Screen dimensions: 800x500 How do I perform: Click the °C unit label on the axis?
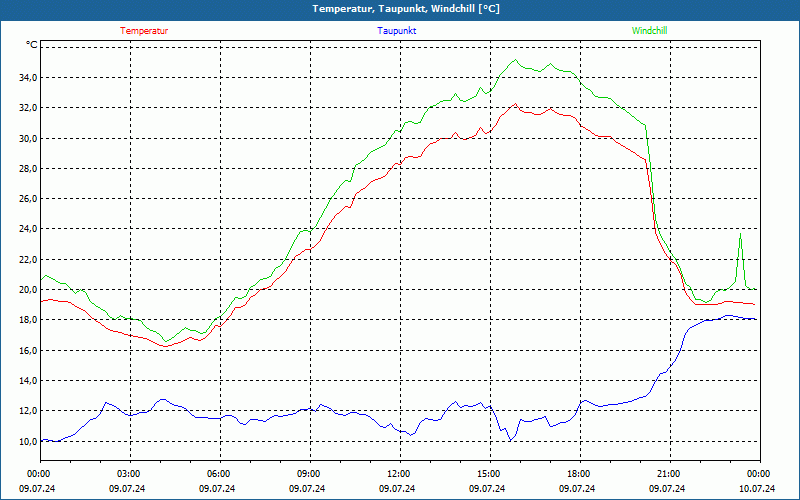[x=32, y=45]
